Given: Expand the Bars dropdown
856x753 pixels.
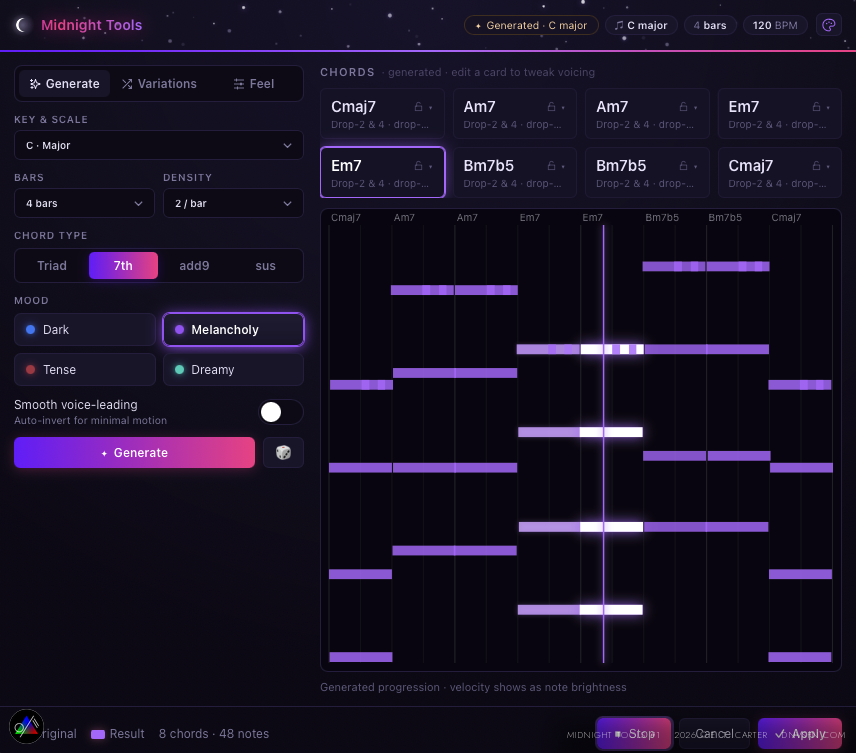Looking at the screenshot, I should pyautogui.click(x=84, y=203).
